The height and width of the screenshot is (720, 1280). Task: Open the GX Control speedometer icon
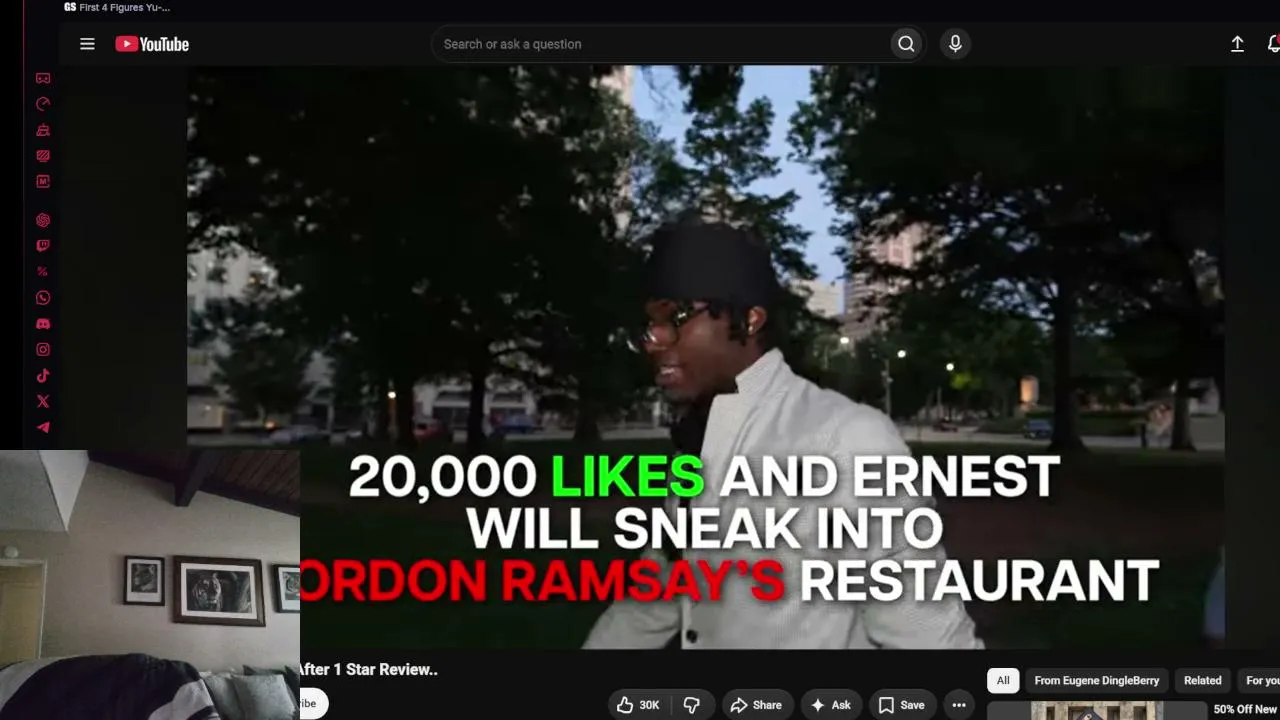43,104
